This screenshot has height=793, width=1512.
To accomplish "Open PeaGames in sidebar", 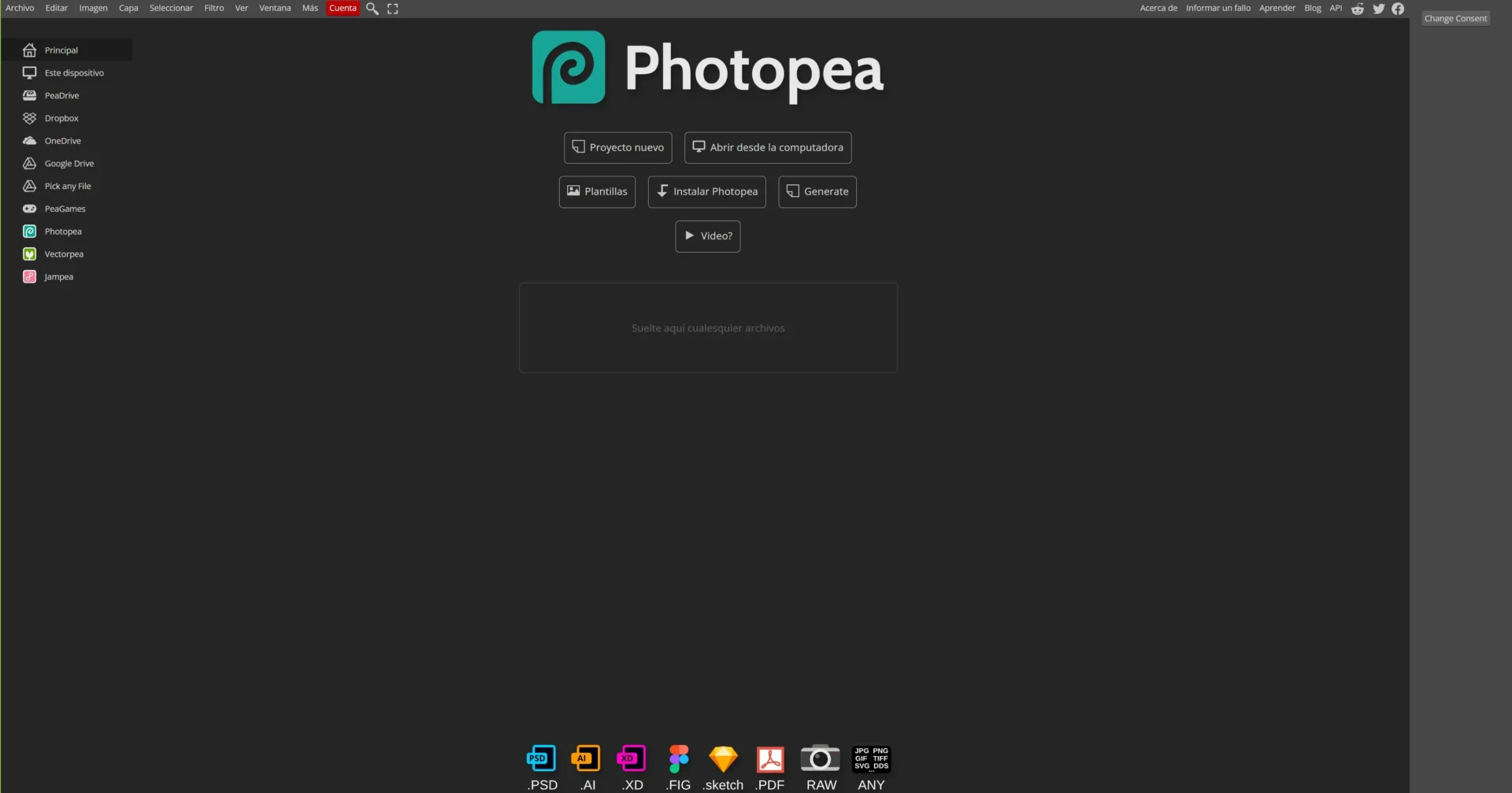I will (66, 209).
